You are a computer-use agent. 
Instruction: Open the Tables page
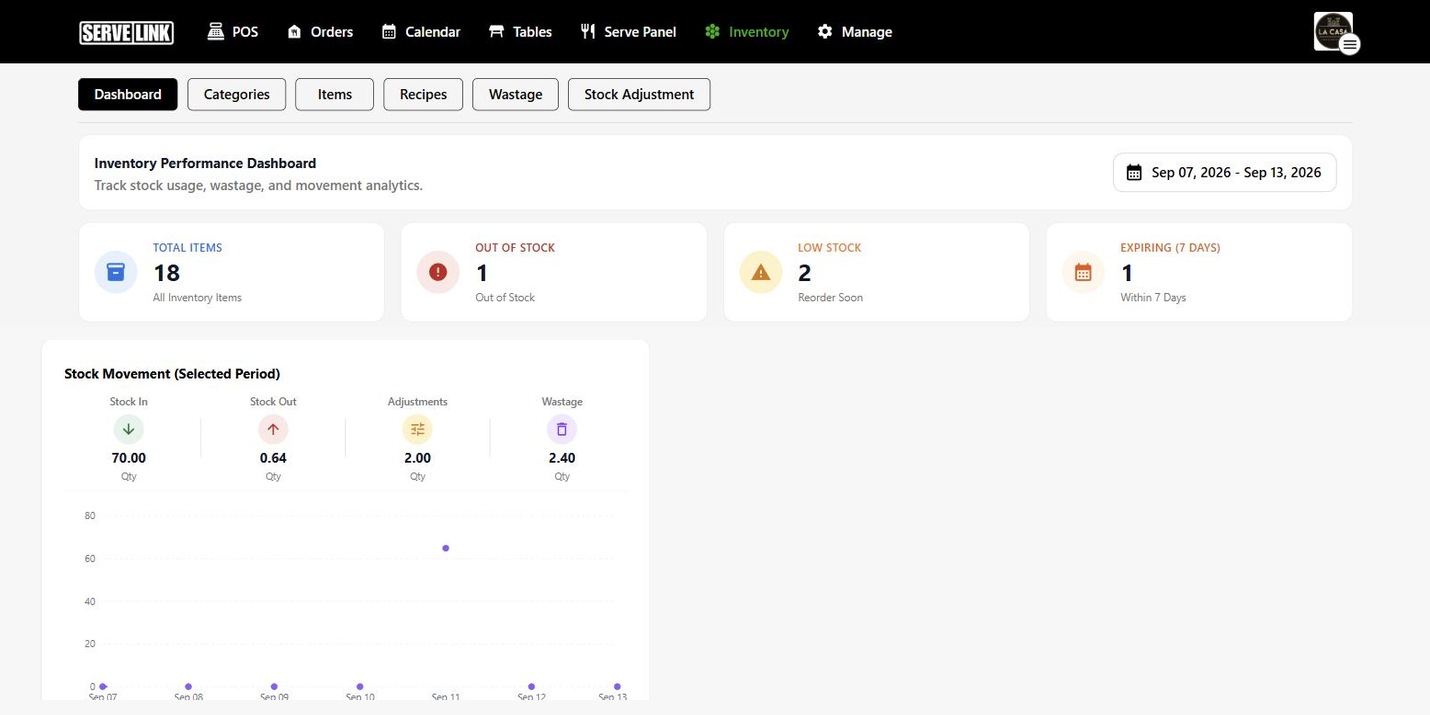520,32
